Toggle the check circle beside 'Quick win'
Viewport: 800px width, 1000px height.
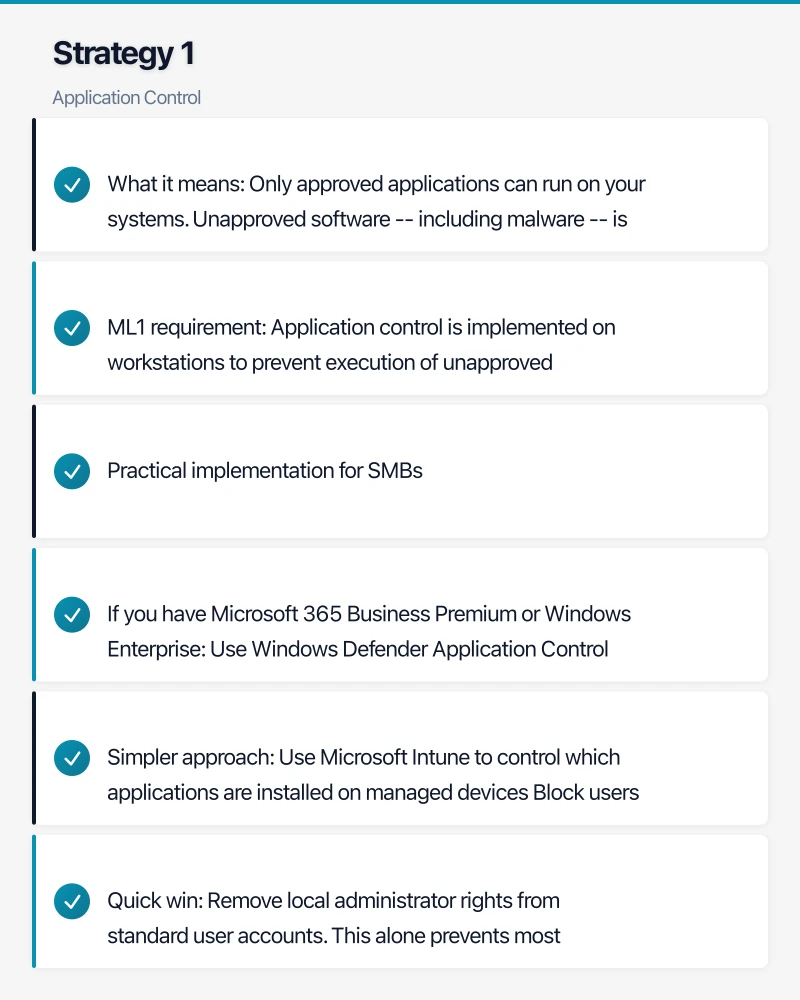click(x=71, y=901)
